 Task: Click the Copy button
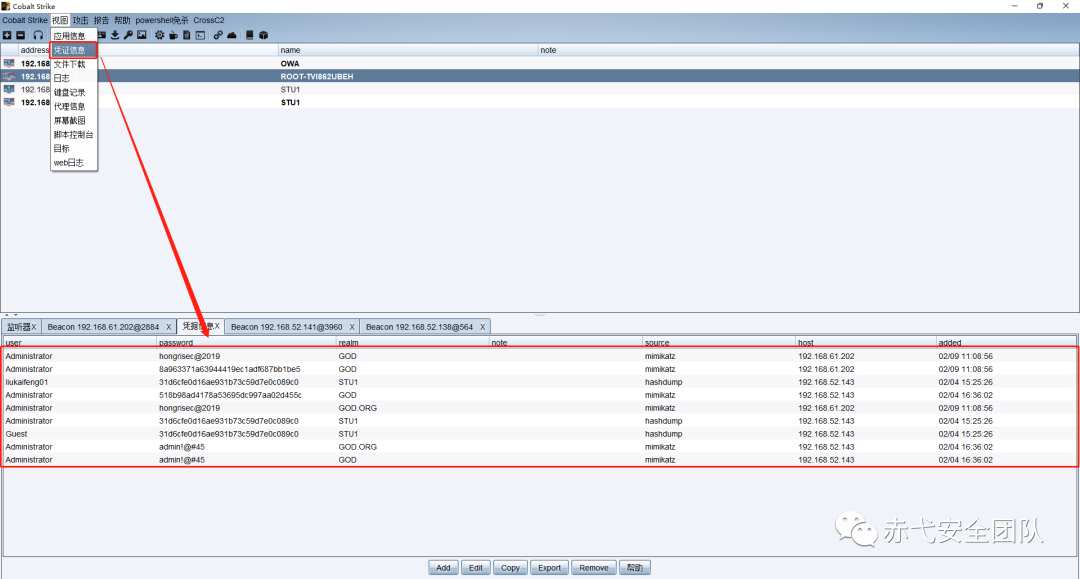click(x=510, y=568)
